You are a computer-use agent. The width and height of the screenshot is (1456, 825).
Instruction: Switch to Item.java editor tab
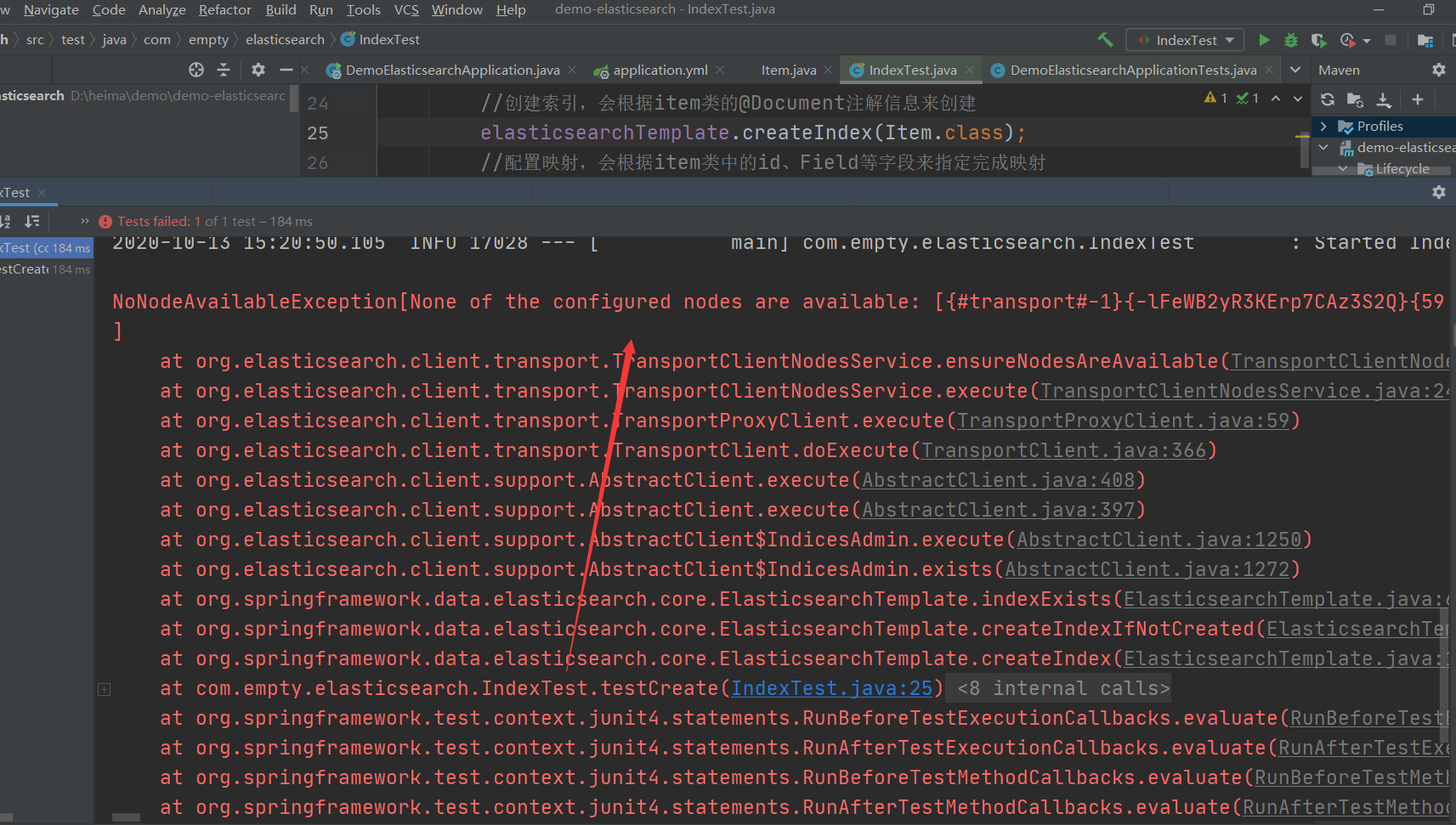pos(789,70)
